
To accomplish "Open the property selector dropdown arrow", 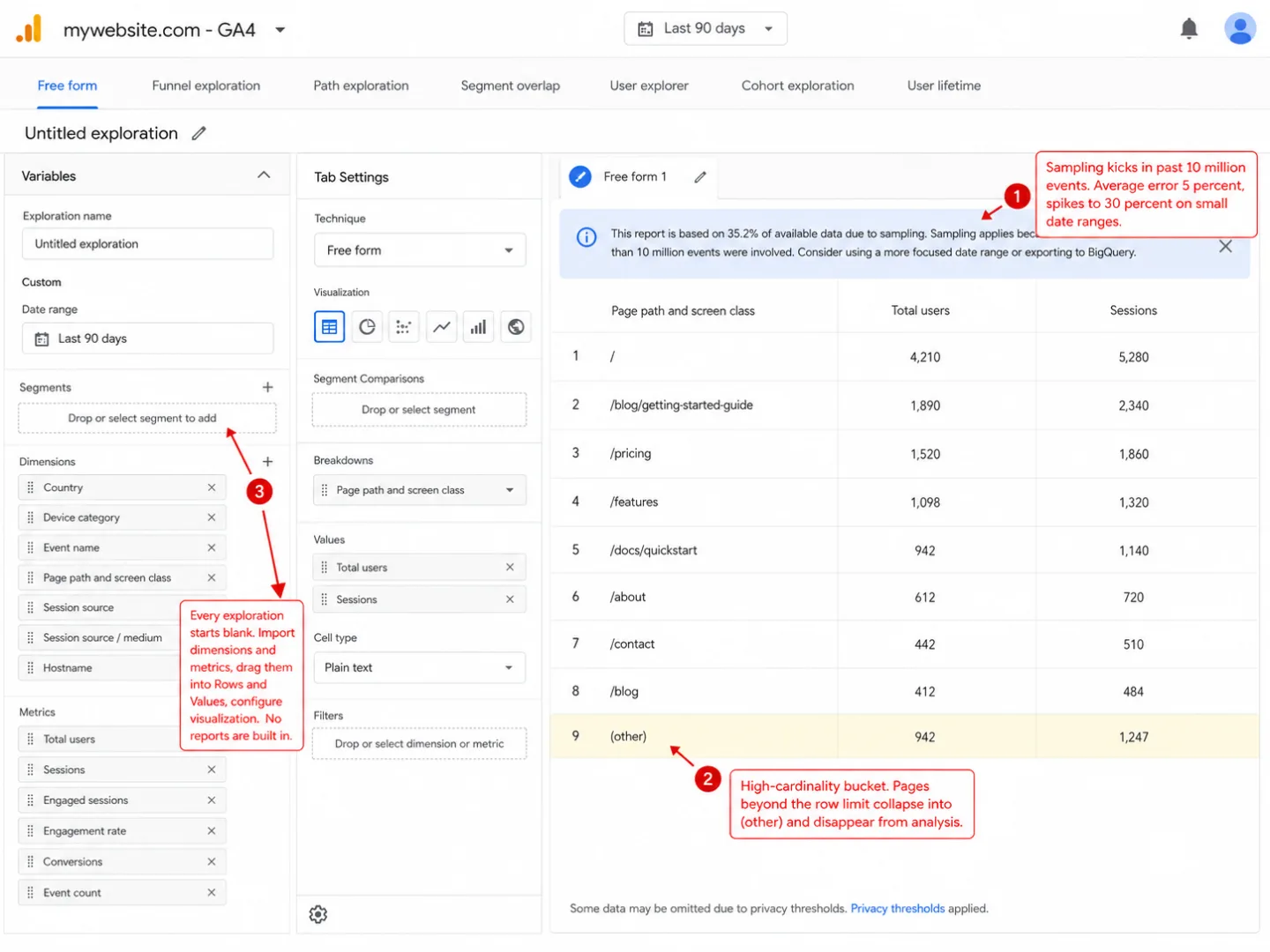I will pyautogui.click(x=280, y=29).
